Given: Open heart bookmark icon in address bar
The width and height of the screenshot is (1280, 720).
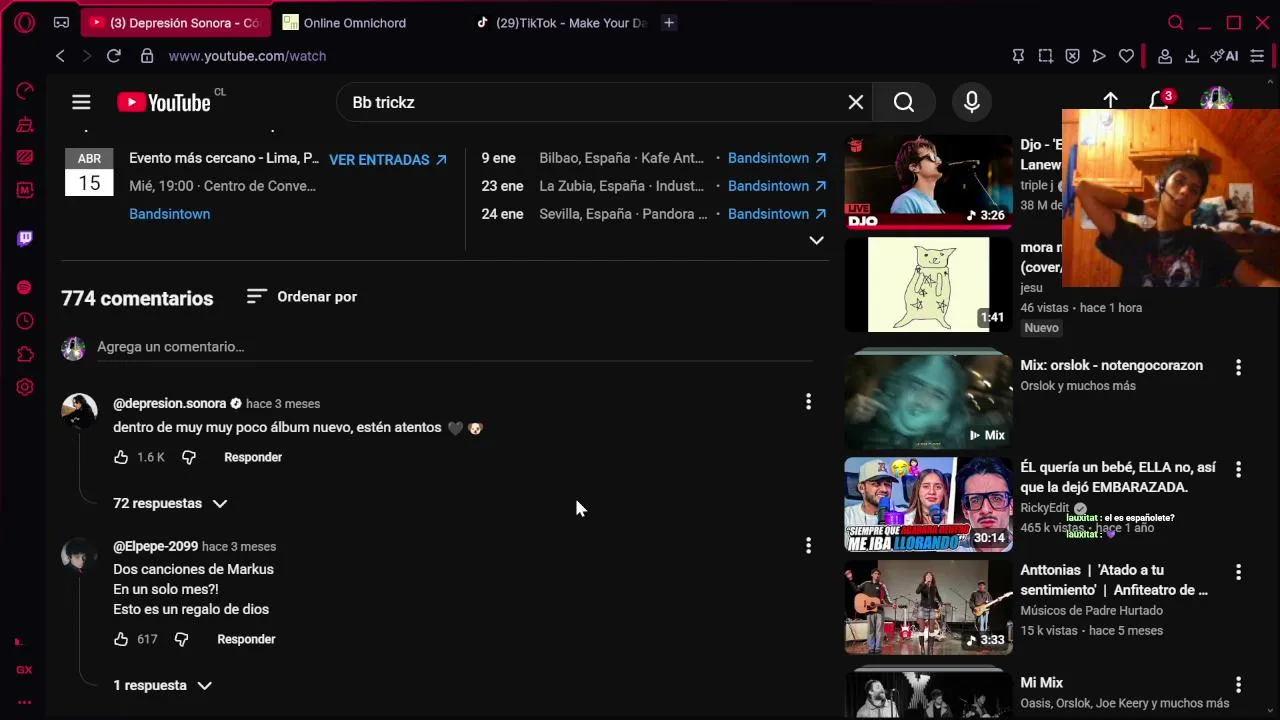Looking at the screenshot, I should 1126,56.
